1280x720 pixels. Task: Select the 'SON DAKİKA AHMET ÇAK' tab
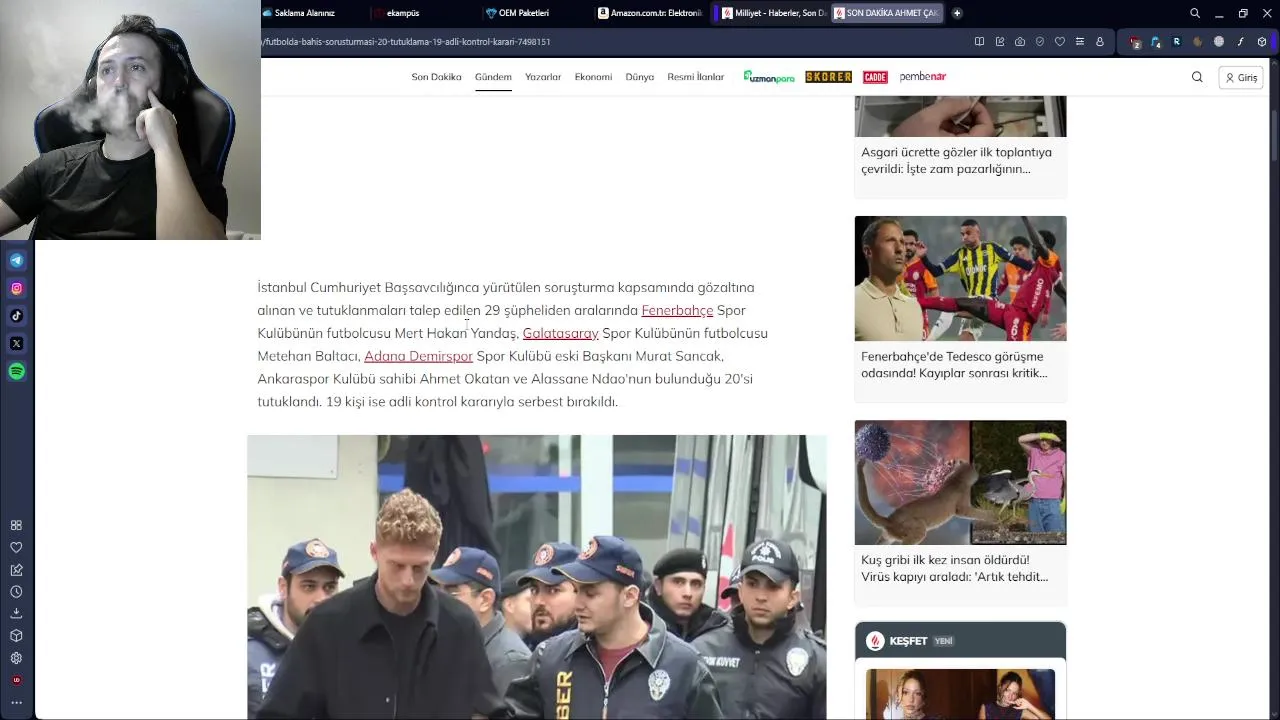tap(885, 13)
